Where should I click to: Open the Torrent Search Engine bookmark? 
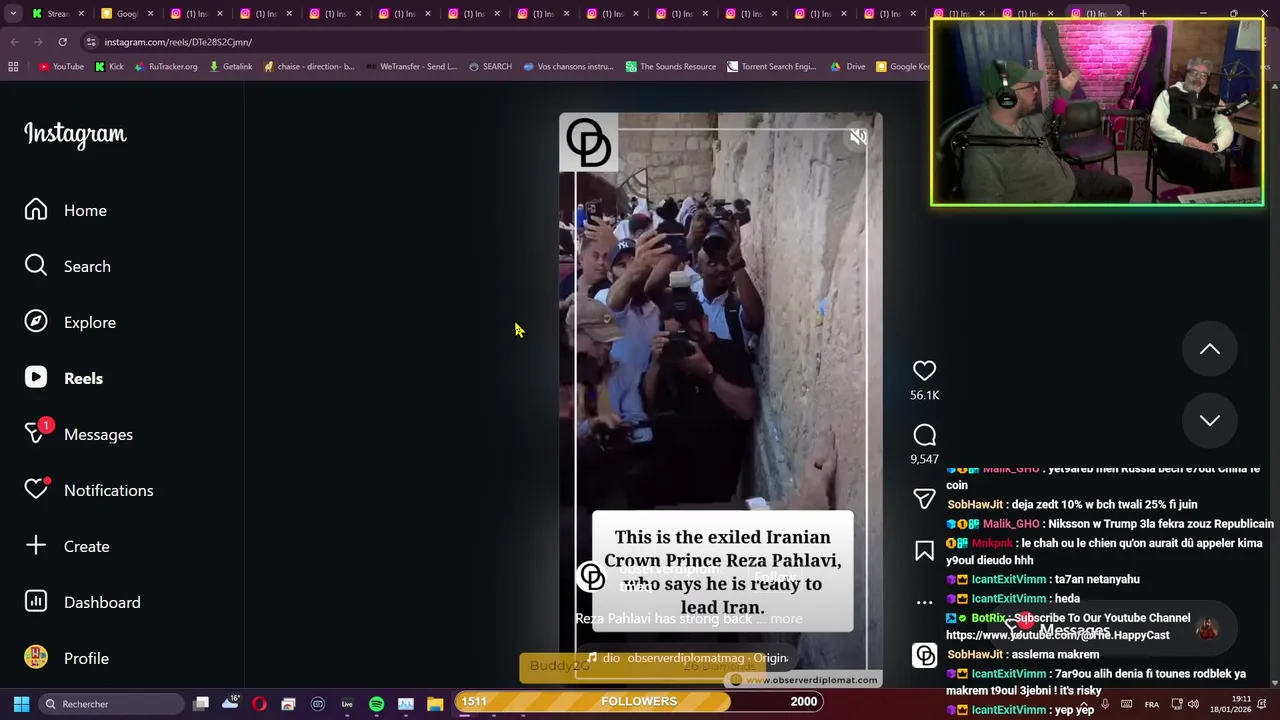click(772, 66)
